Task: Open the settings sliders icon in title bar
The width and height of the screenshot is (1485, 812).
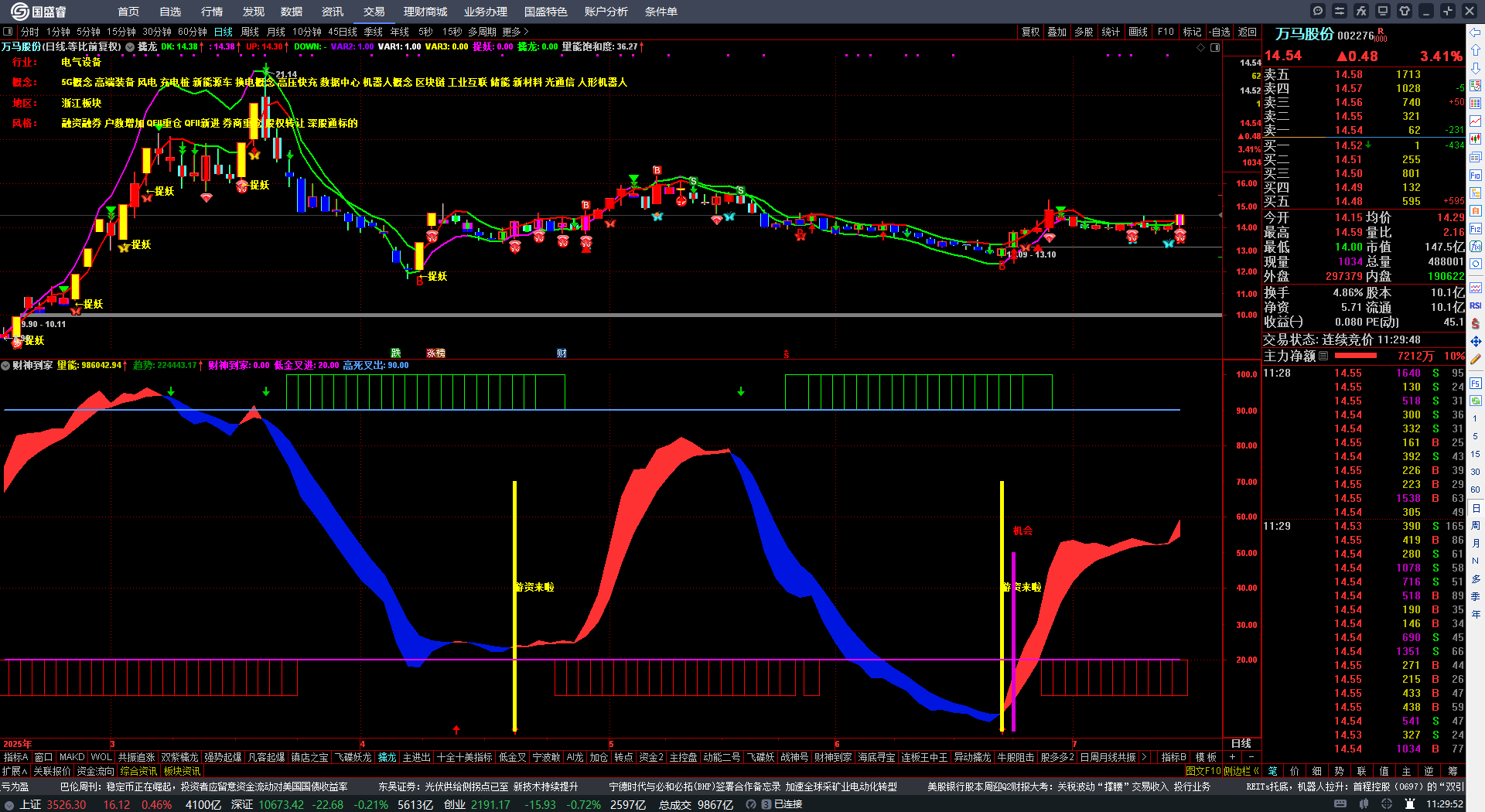Action: tap(1340, 11)
